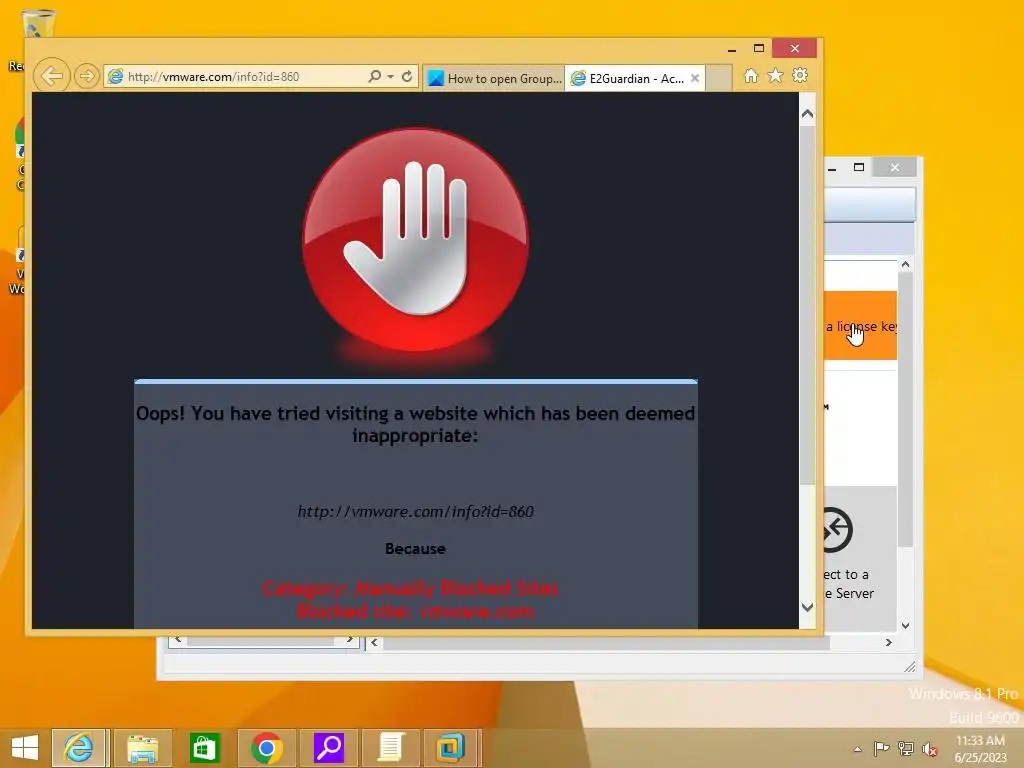
Task: Open the Windows Start button
Action: pyautogui.click(x=25, y=748)
